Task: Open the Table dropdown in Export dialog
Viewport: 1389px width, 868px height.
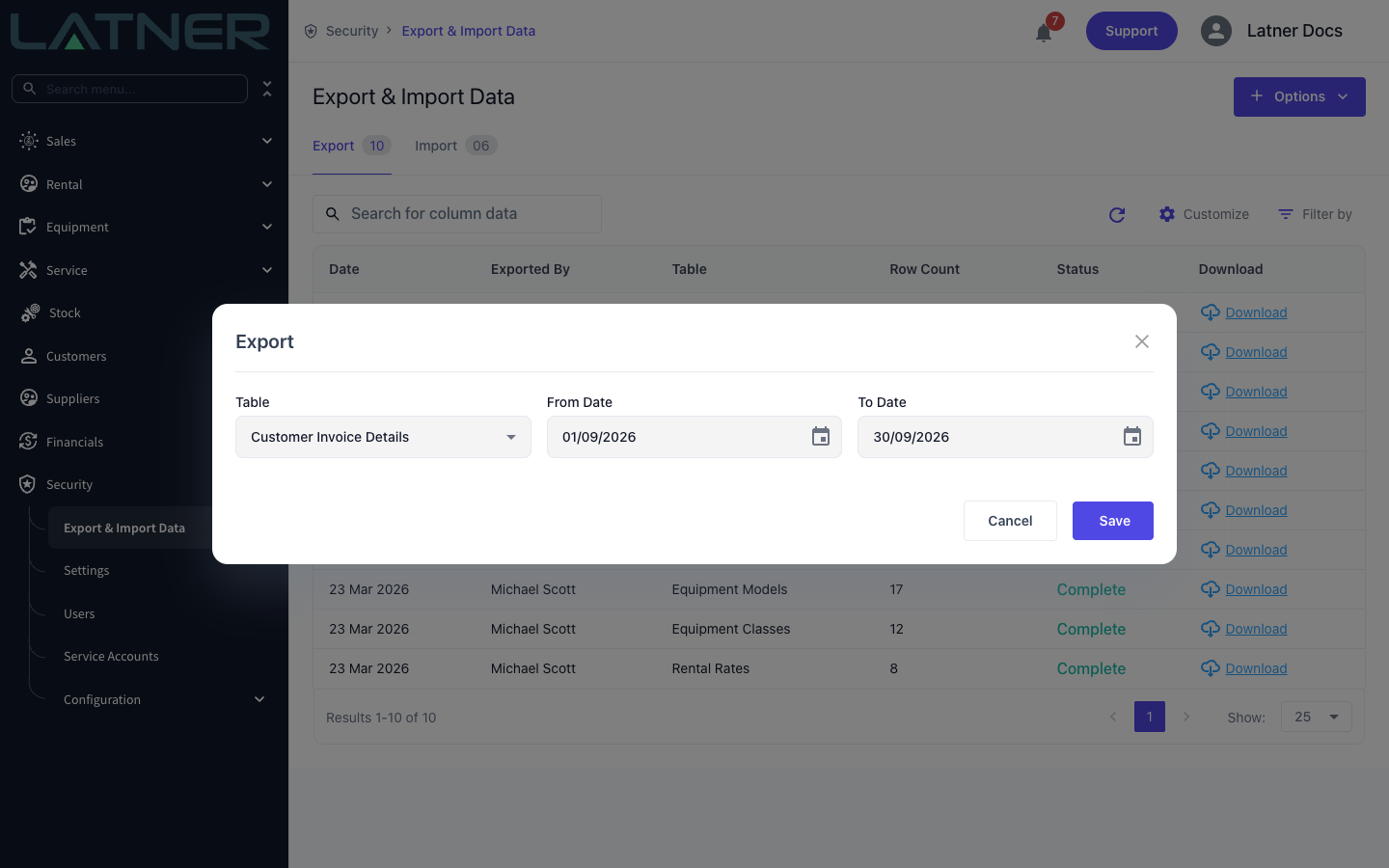Action: (x=383, y=437)
